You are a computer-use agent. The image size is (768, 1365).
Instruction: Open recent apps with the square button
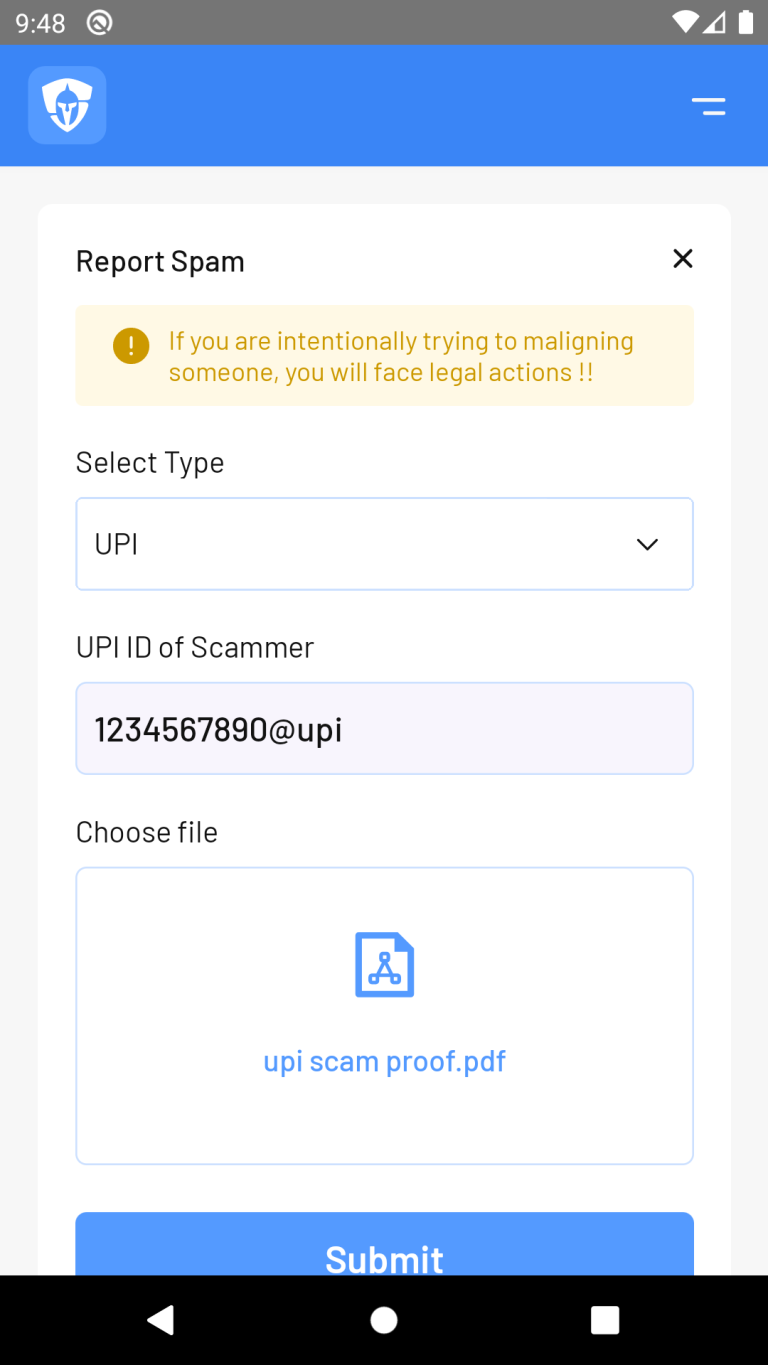coord(605,1320)
